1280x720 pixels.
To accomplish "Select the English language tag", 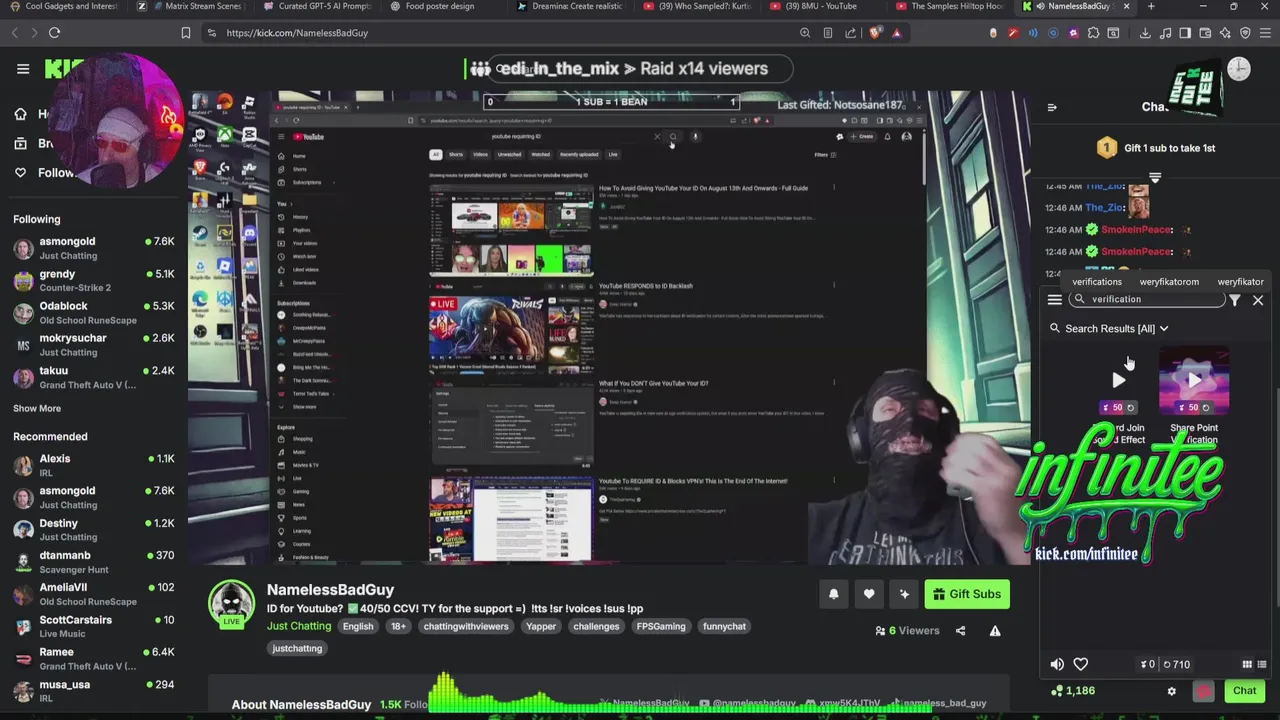I will [x=358, y=626].
